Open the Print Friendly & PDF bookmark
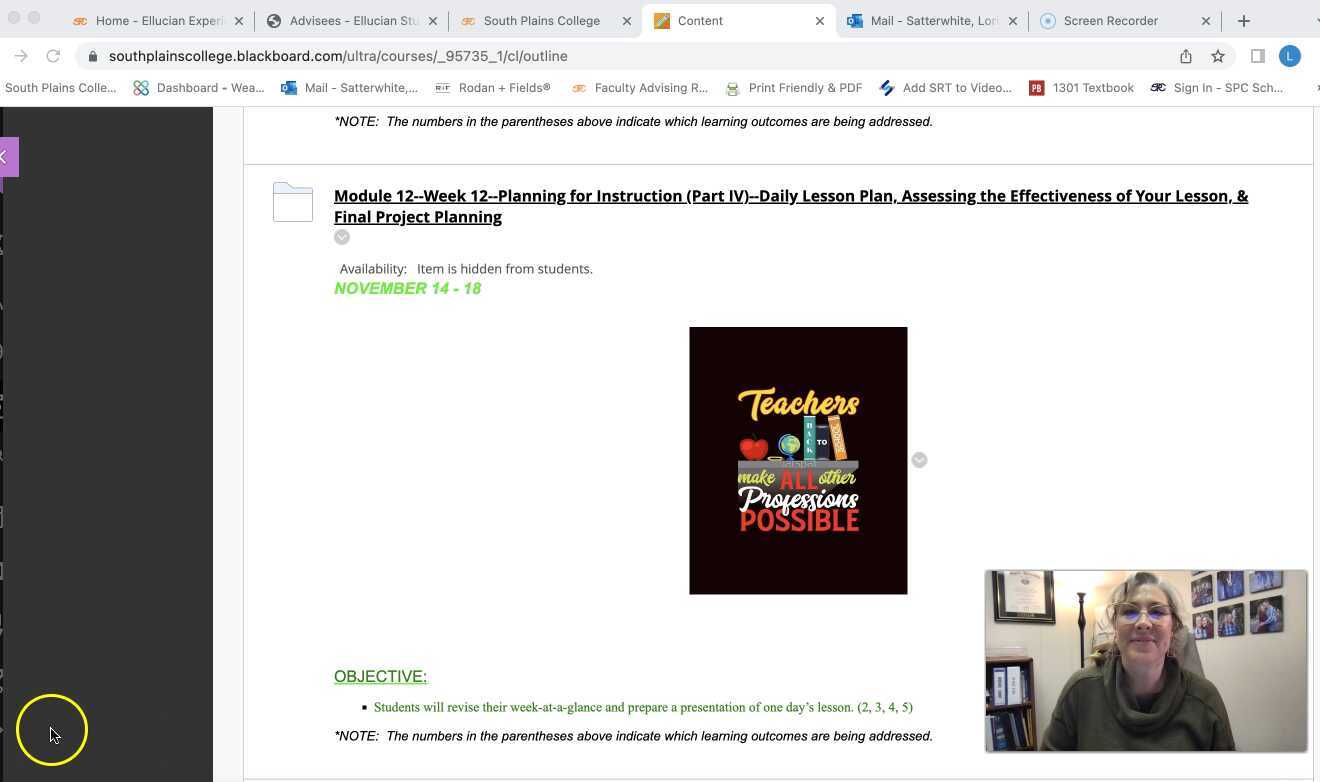The height and width of the screenshot is (782, 1320). 794,88
